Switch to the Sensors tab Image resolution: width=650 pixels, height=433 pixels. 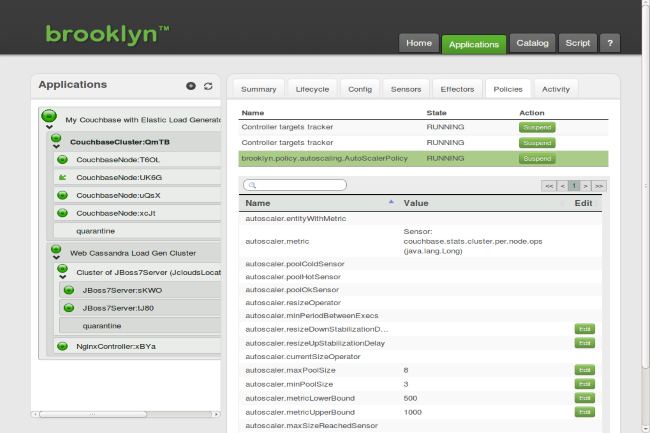[406, 89]
